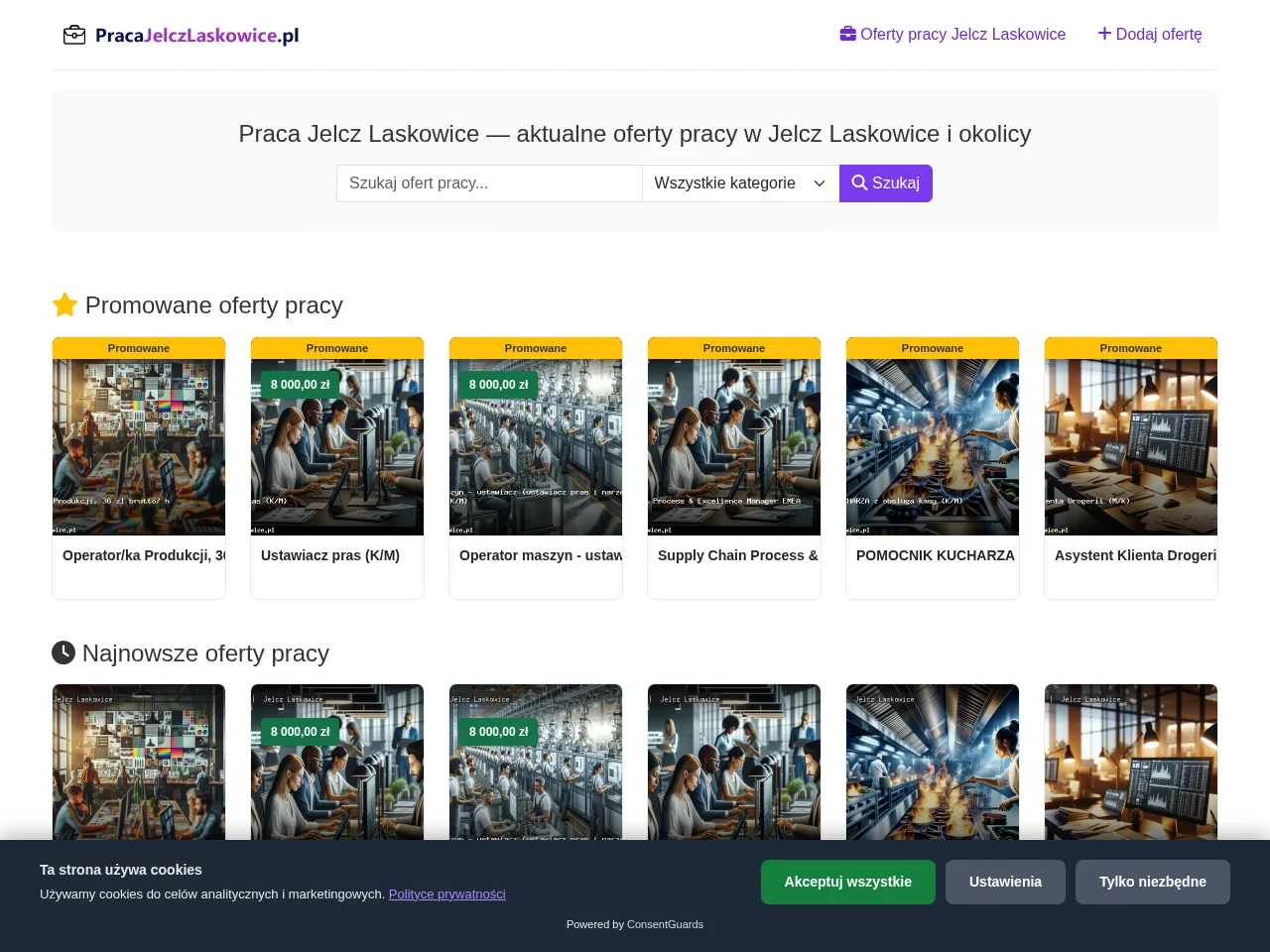Viewport: 1270px width, 952px height.
Task: Expand the Wszystkie kategorie dropdown
Action: [x=740, y=183]
